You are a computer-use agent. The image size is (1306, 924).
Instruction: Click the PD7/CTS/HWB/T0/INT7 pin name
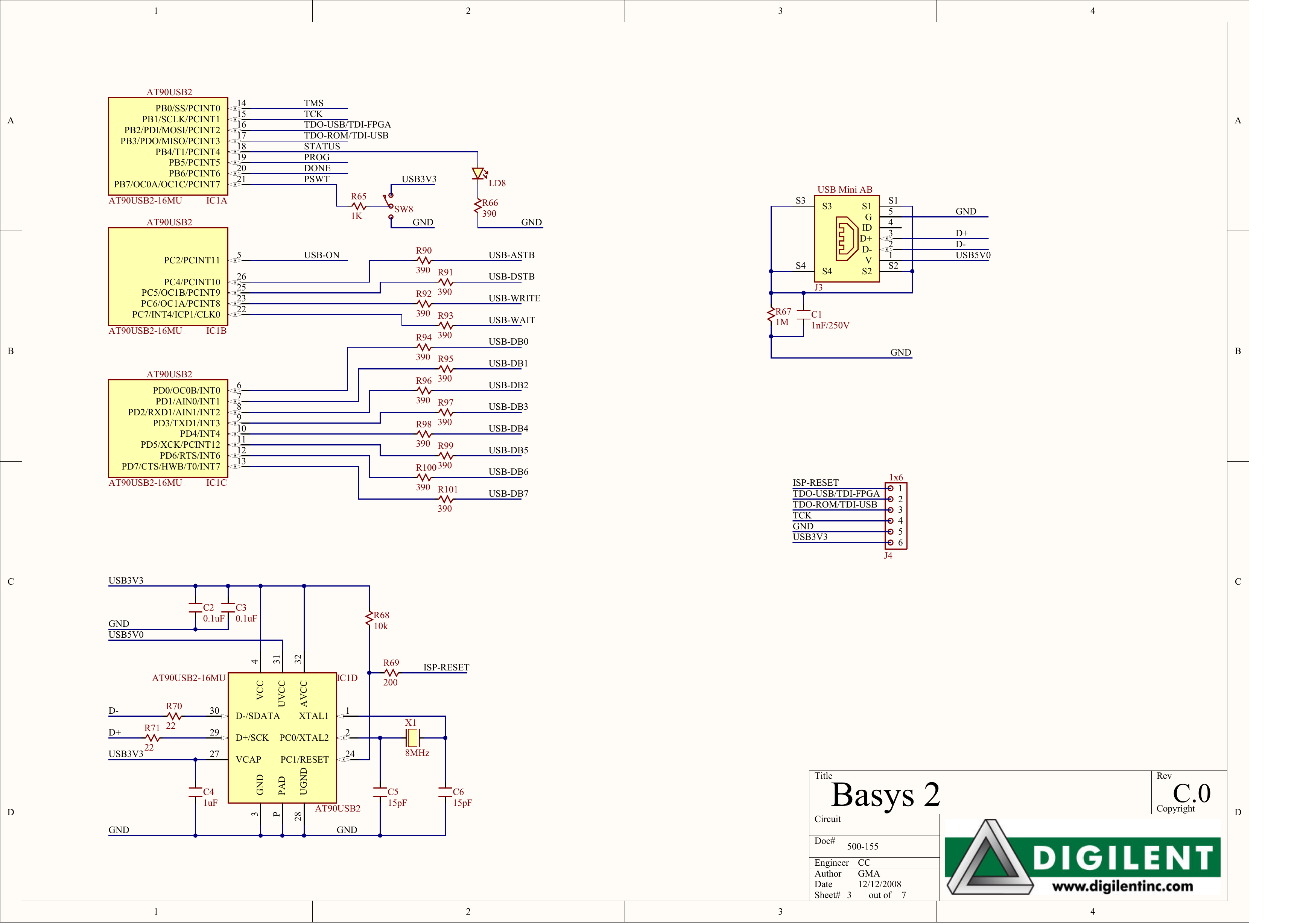point(171,467)
